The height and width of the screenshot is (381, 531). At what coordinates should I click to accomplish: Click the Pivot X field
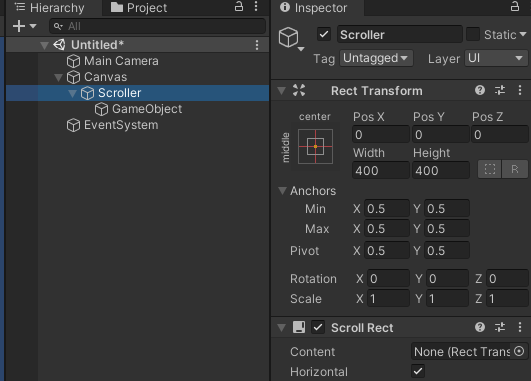click(387, 250)
